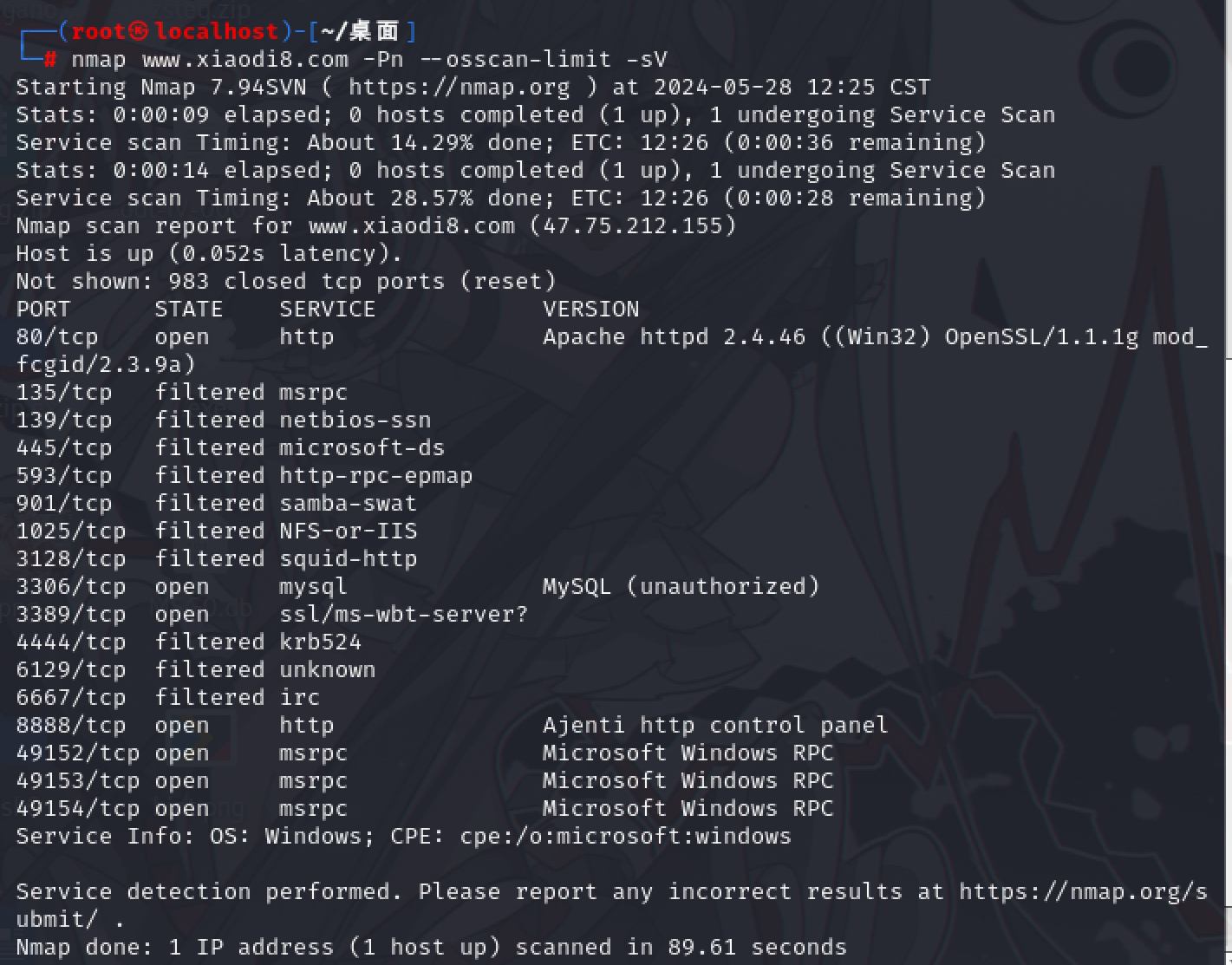Click the 49152/tcp msrpc port line
Image resolution: width=1232 pixels, height=965 pixels.
pyautogui.click(x=425, y=753)
